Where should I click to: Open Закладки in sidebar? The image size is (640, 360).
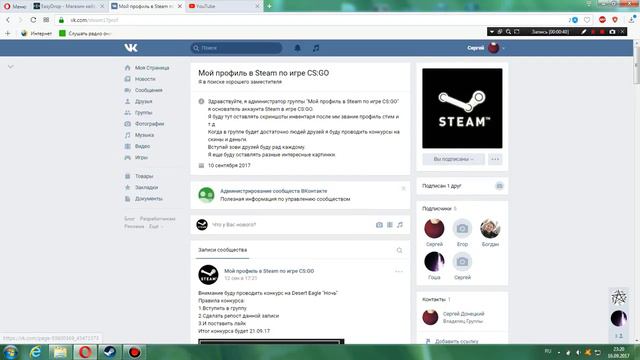pos(141,187)
